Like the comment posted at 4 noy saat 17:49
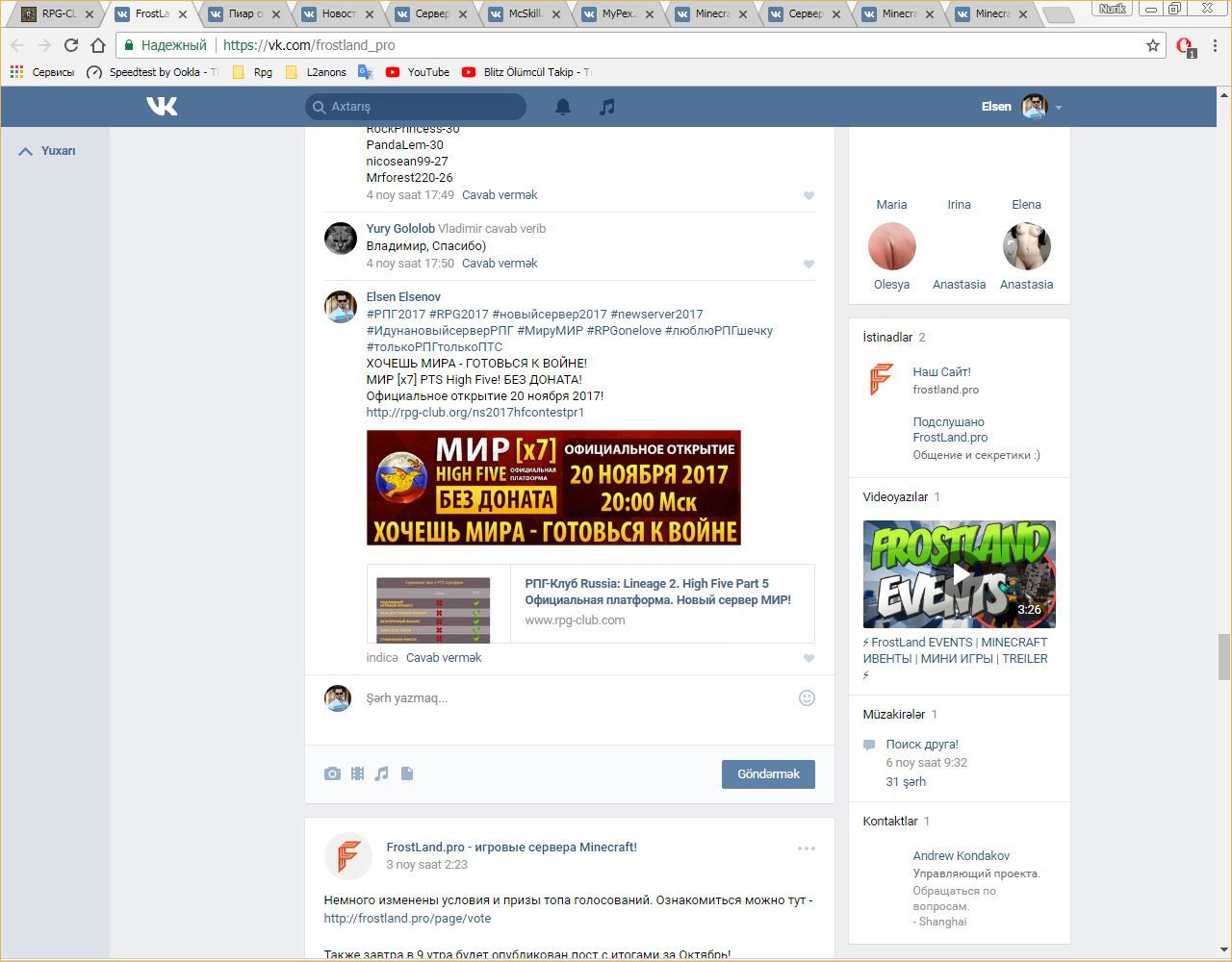 click(x=808, y=195)
